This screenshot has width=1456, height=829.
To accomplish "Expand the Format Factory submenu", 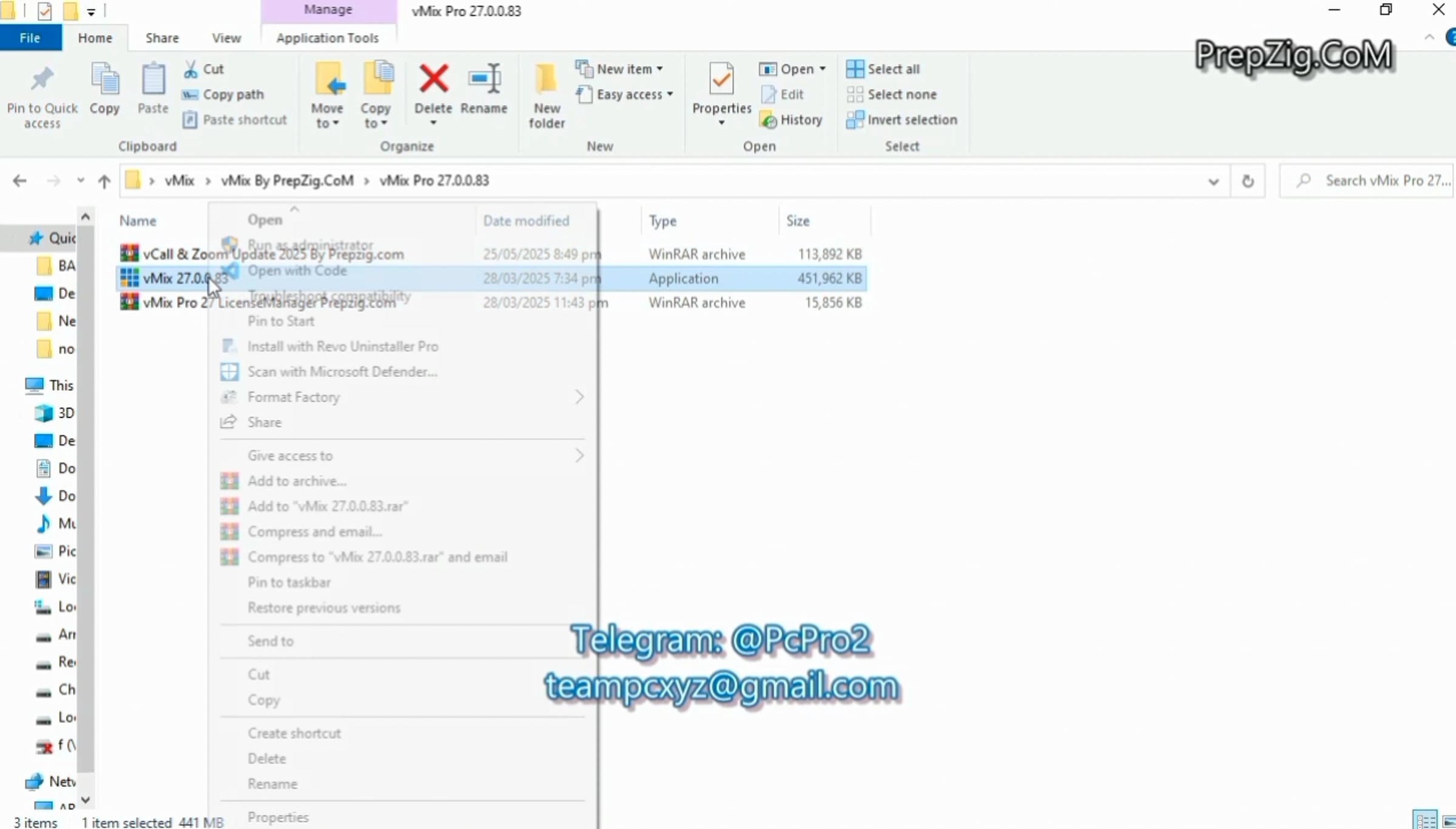I will pos(579,396).
